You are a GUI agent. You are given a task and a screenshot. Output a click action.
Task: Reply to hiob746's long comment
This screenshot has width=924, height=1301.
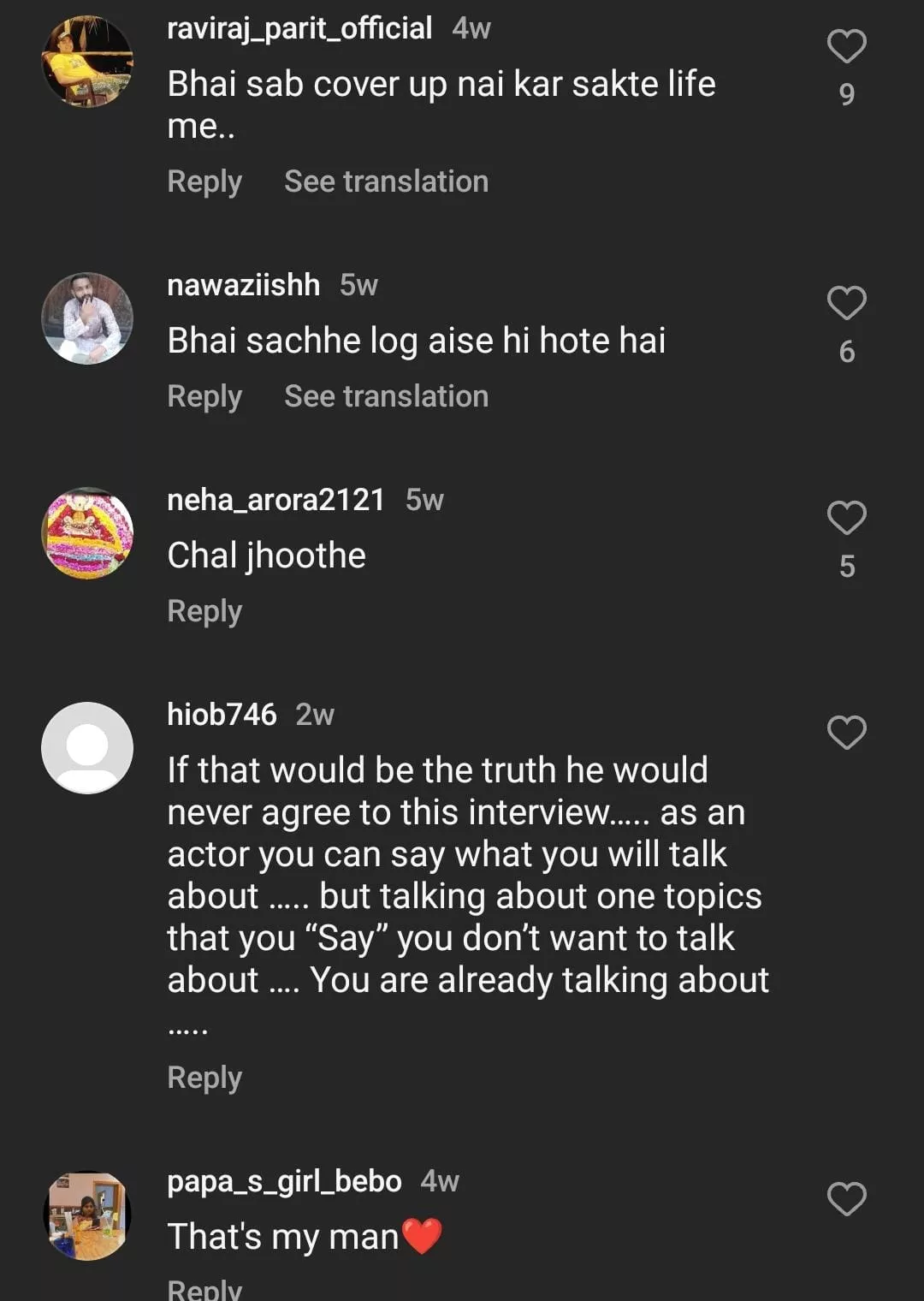coord(204,1078)
